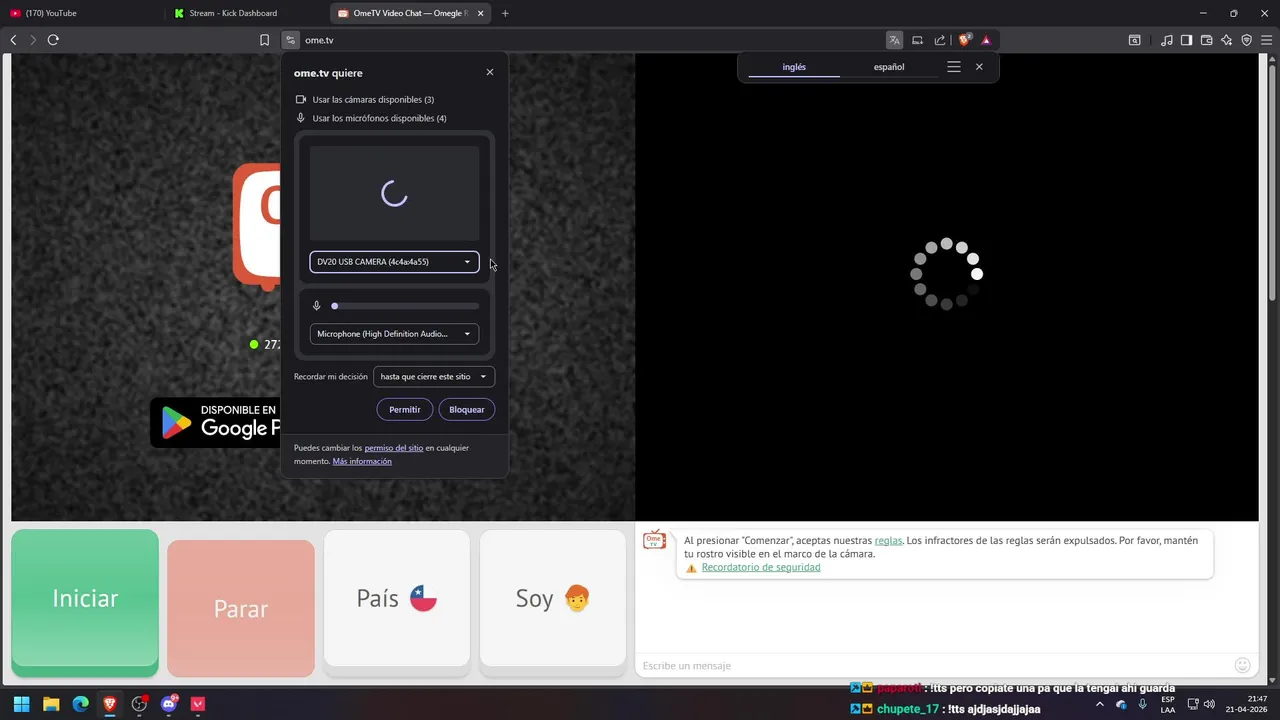Open Leo AI sparkle icon
The image size is (1280, 720).
(x=1227, y=40)
